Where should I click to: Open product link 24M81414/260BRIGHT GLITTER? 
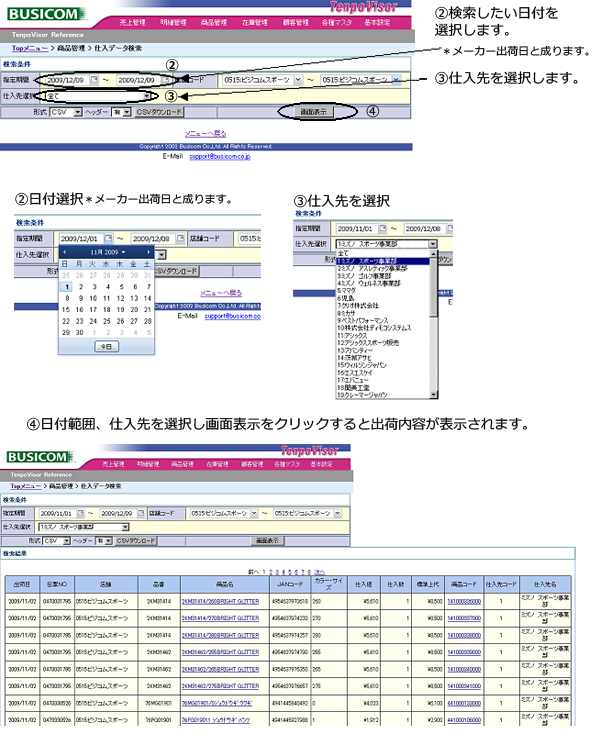[x=220, y=602]
